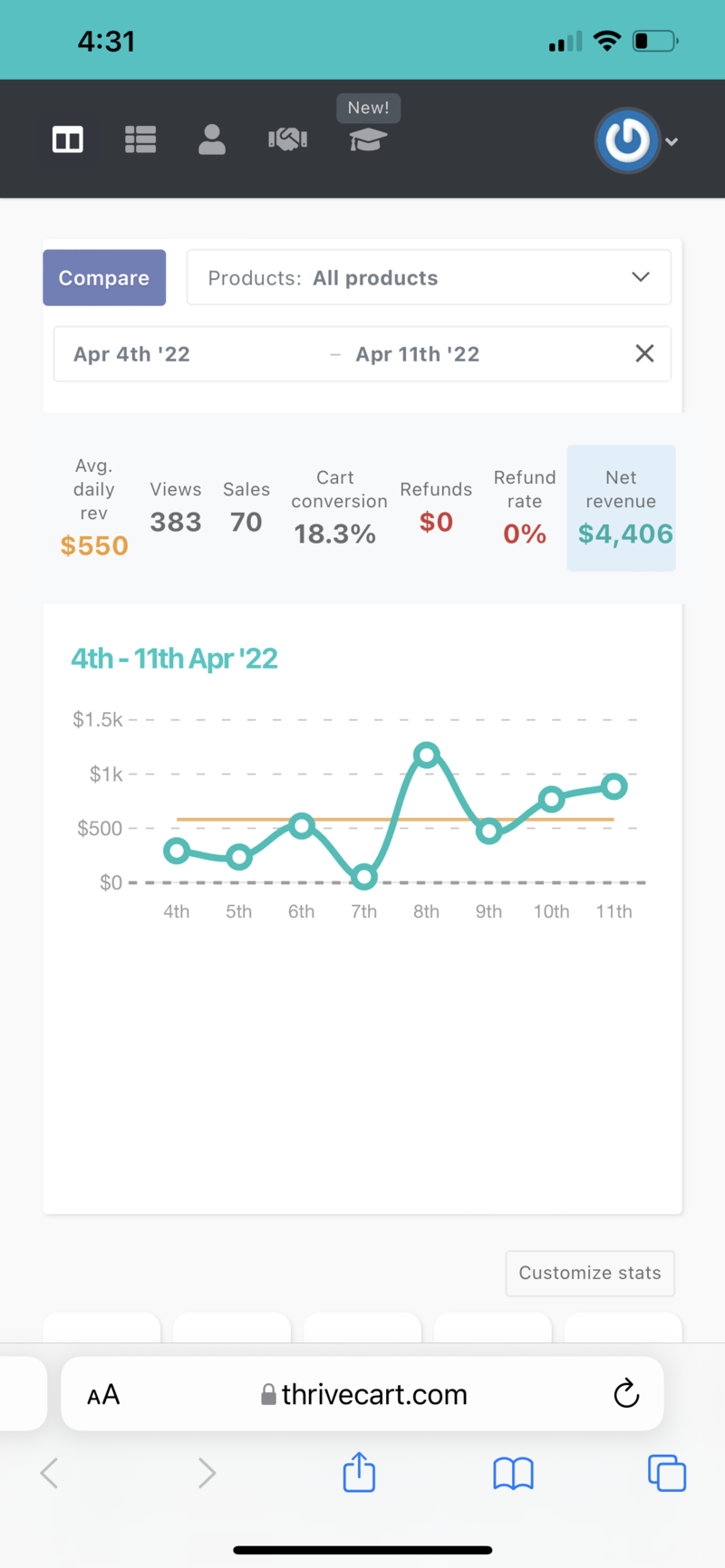Select the Net revenue stat tab
The width and height of the screenshot is (725, 1568).
click(622, 508)
